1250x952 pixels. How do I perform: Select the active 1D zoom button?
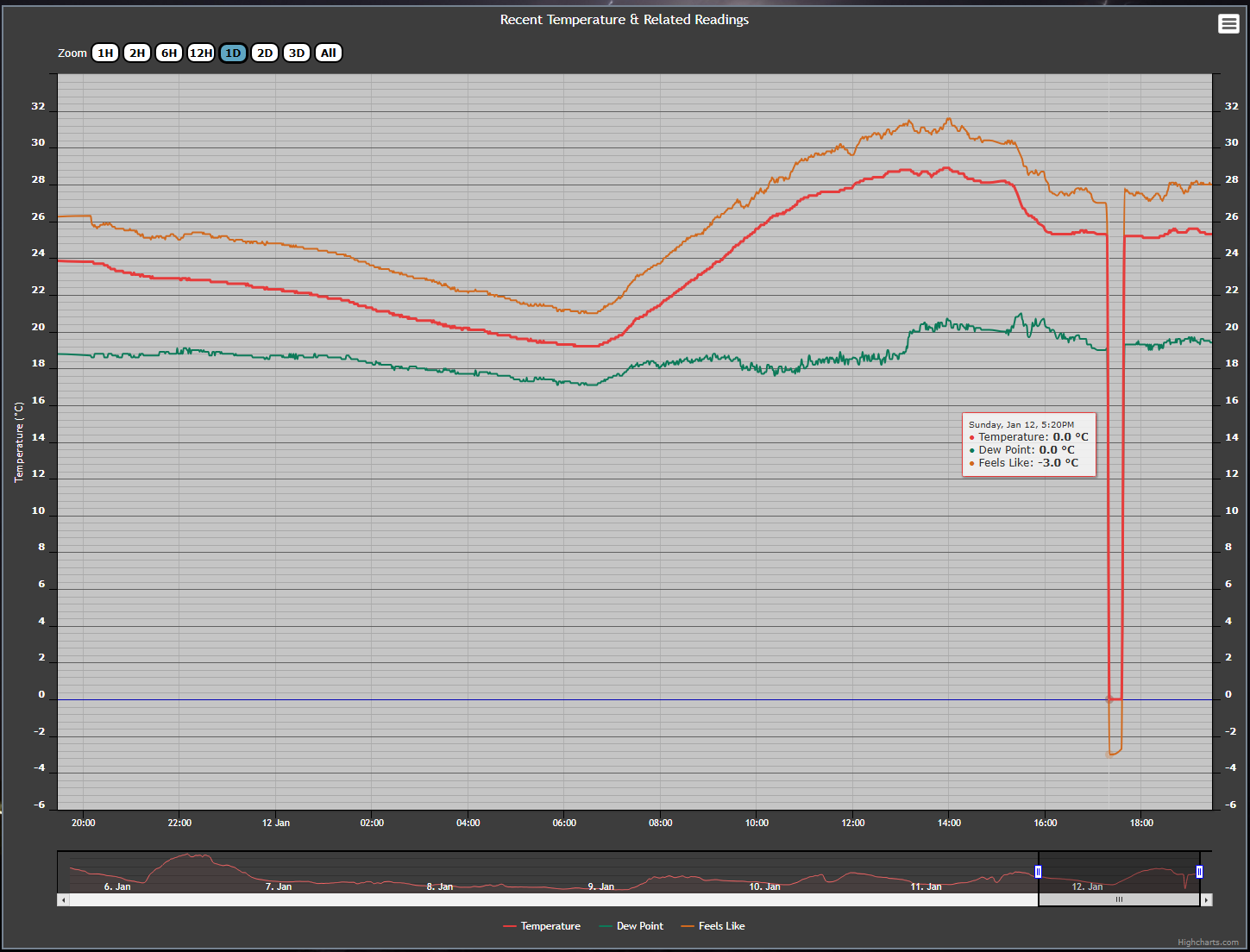(233, 53)
